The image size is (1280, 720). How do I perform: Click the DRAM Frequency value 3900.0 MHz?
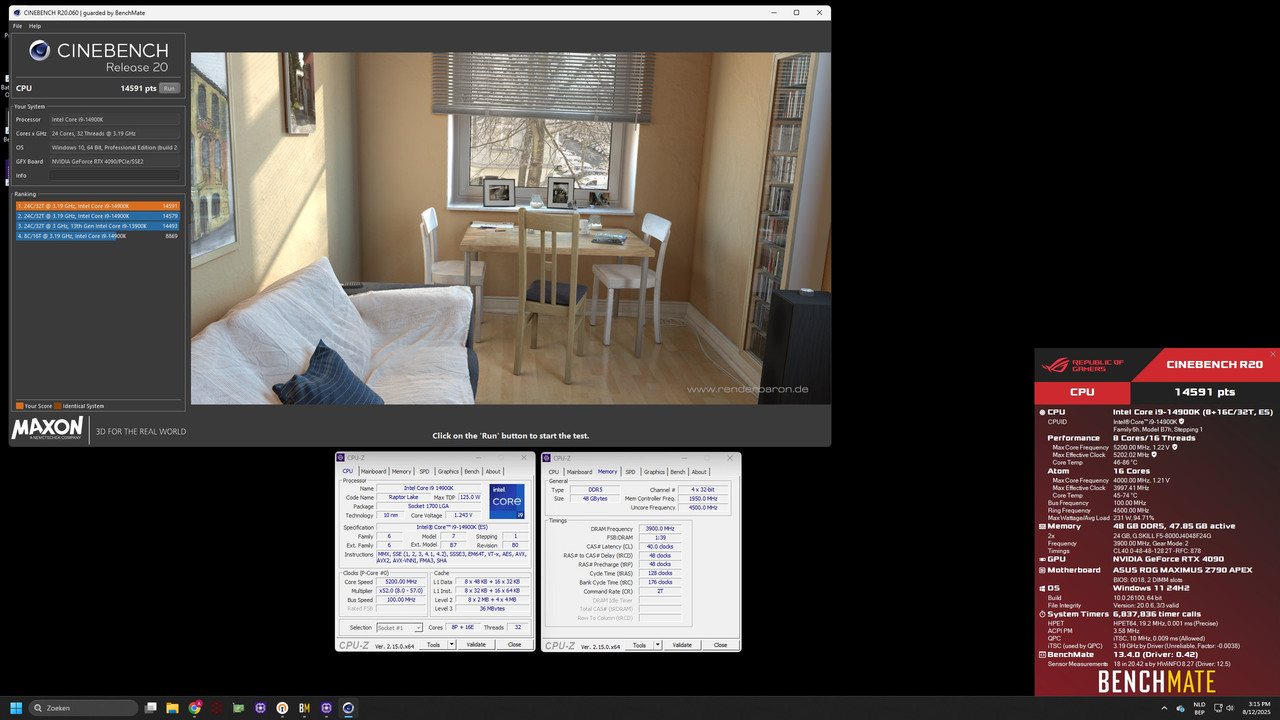click(x=660, y=528)
